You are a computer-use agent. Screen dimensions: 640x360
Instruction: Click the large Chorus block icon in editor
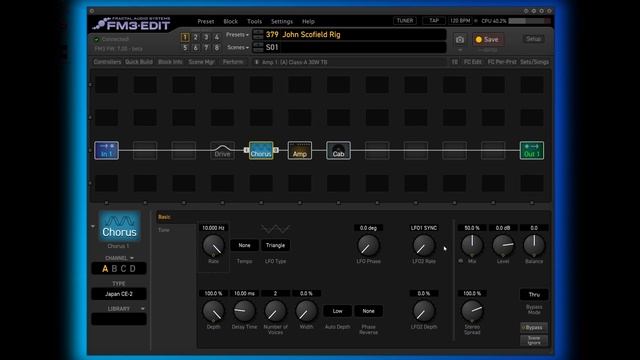[x=119, y=226]
